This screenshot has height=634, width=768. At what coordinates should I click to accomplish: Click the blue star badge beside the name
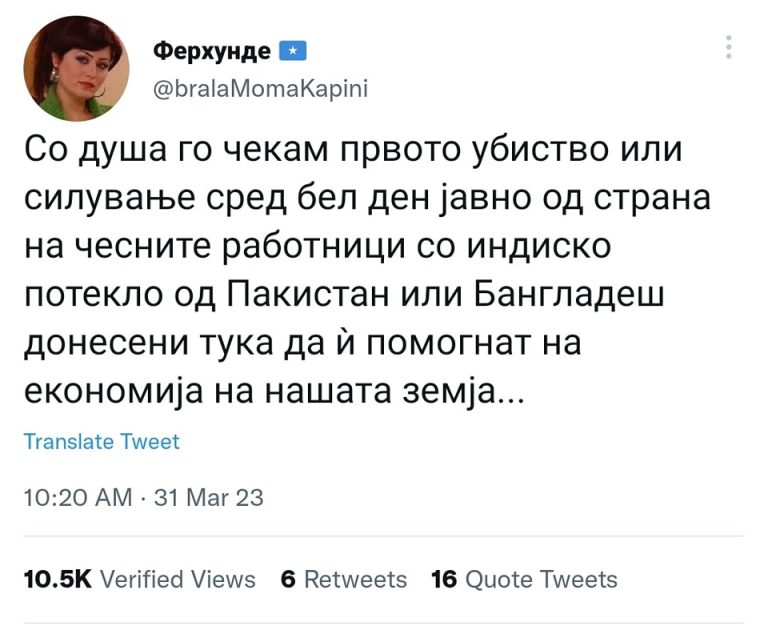coord(292,50)
